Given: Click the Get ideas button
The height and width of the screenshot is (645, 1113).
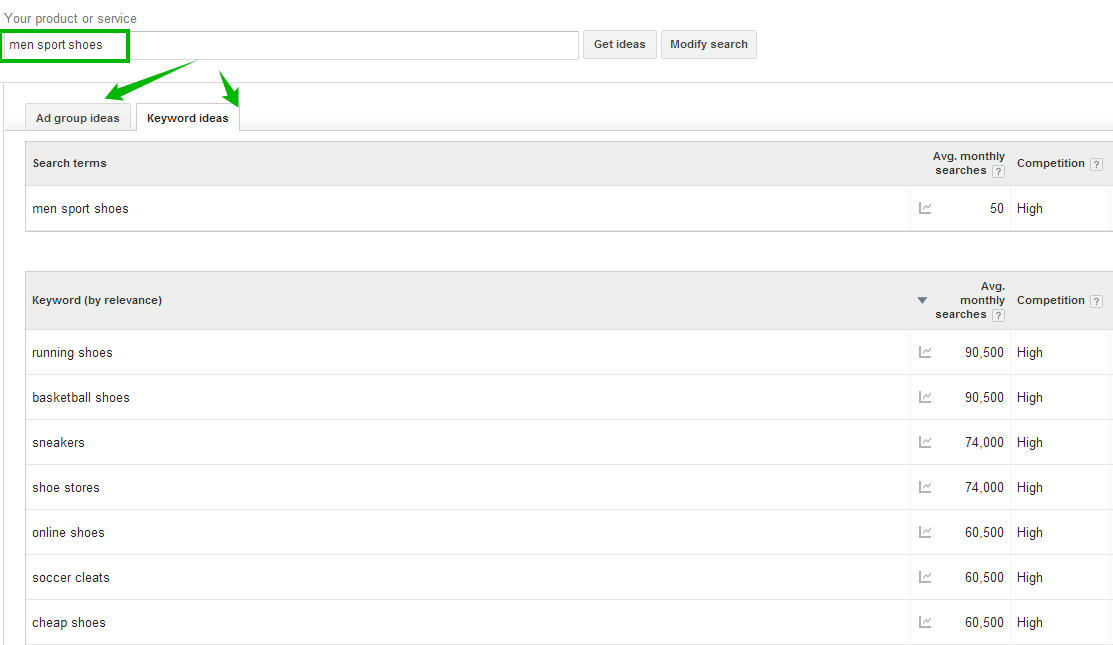Looking at the screenshot, I should (x=620, y=44).
